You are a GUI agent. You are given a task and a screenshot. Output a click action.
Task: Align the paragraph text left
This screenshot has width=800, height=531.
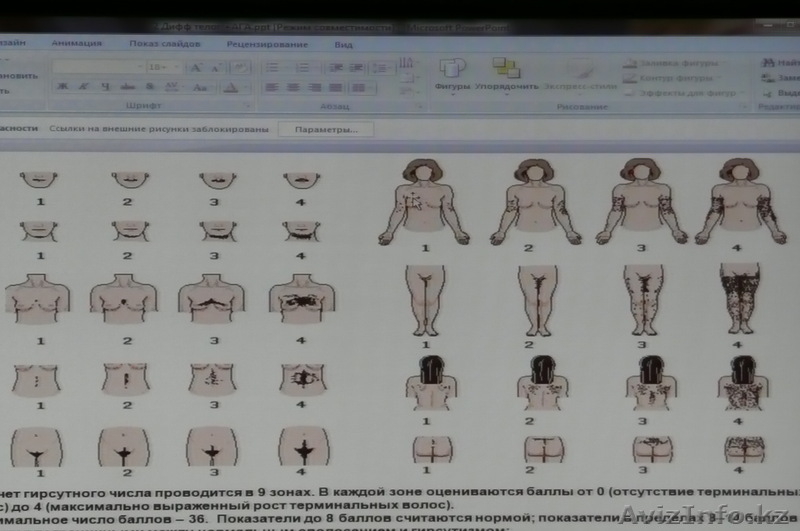coord(271,87)
